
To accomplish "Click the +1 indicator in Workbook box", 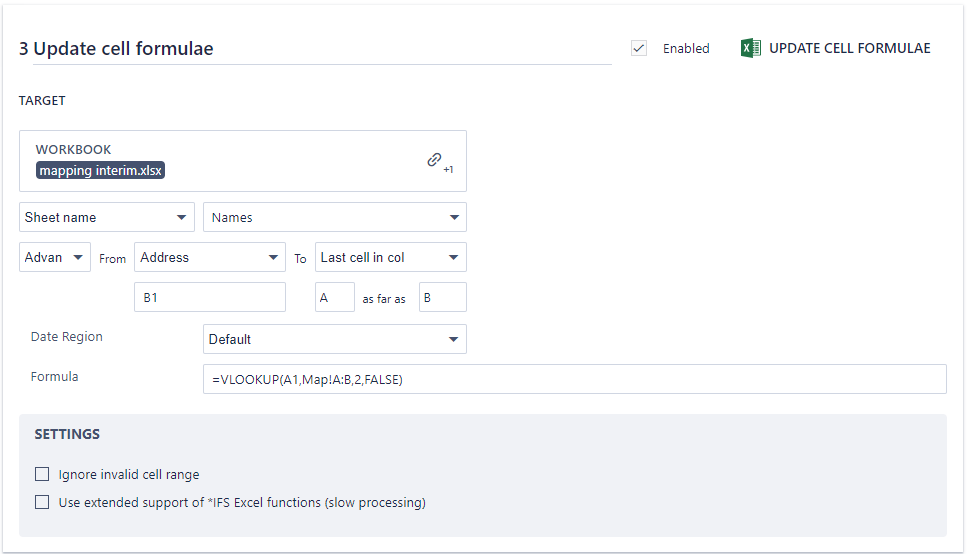I will coord(448,170).
